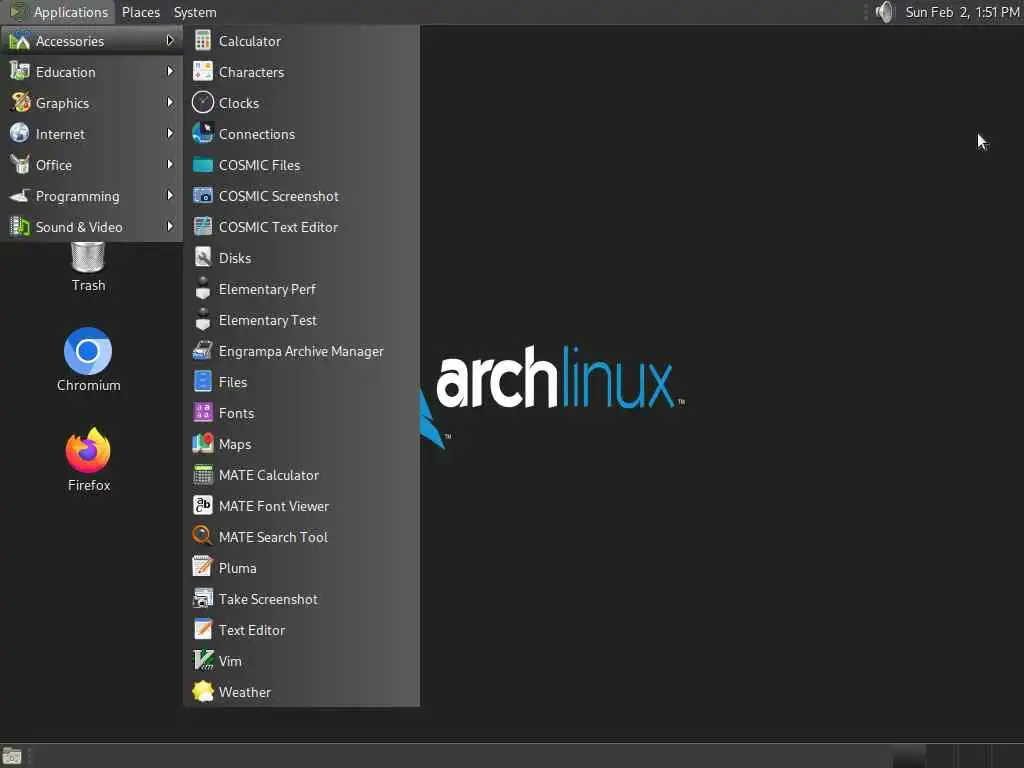Click the Clocks app icon

tap(202, 103)
